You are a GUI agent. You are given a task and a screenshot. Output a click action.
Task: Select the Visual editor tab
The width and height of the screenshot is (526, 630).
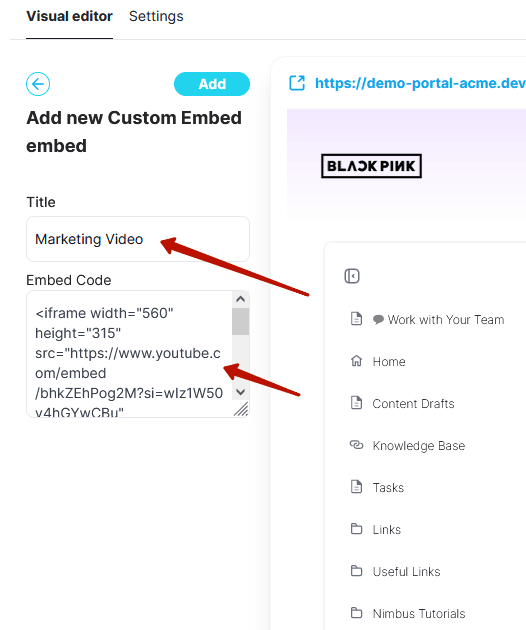(x=70, y=16)
